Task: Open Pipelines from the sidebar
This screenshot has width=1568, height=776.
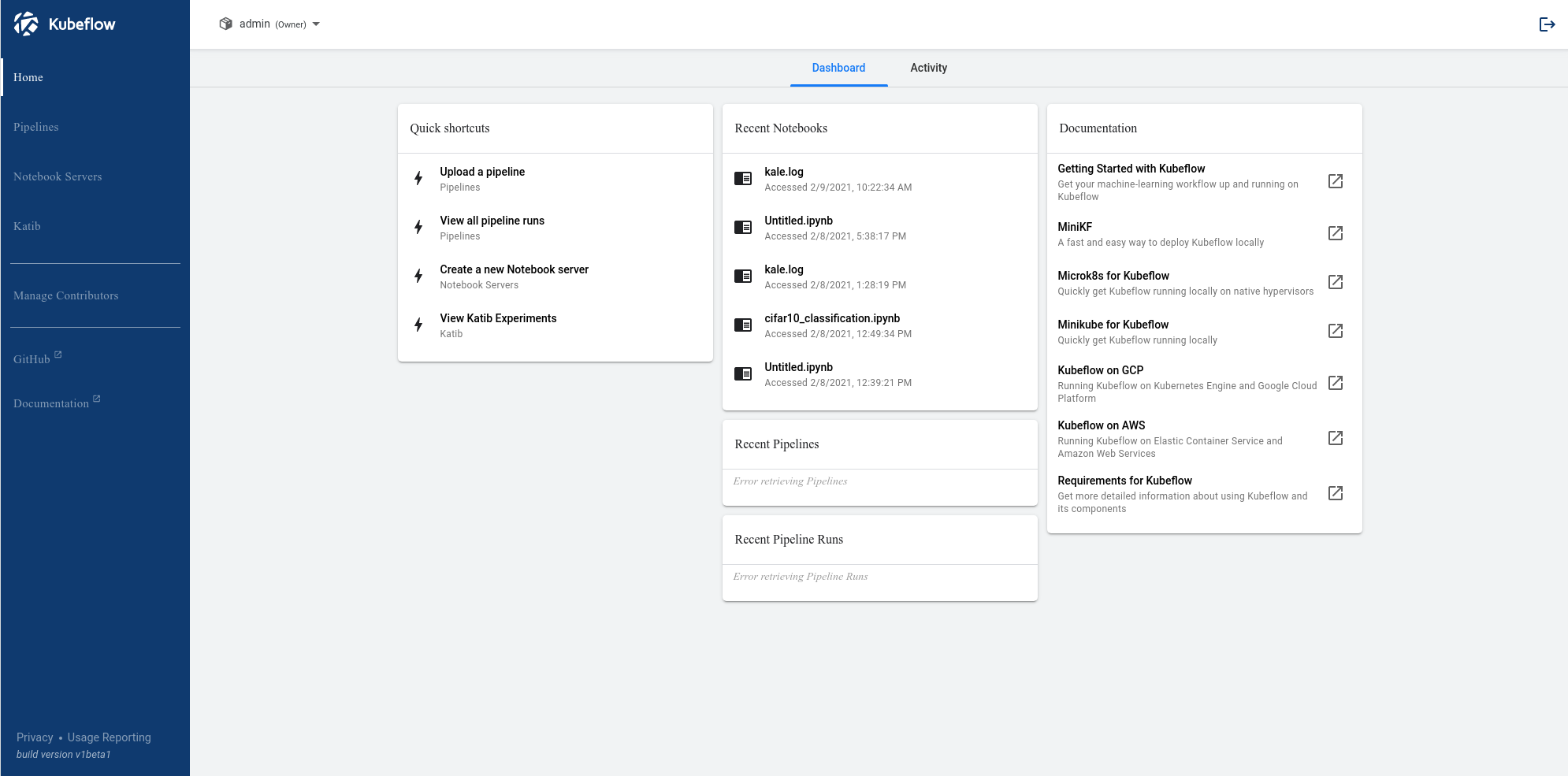Action: pos(35,127)
